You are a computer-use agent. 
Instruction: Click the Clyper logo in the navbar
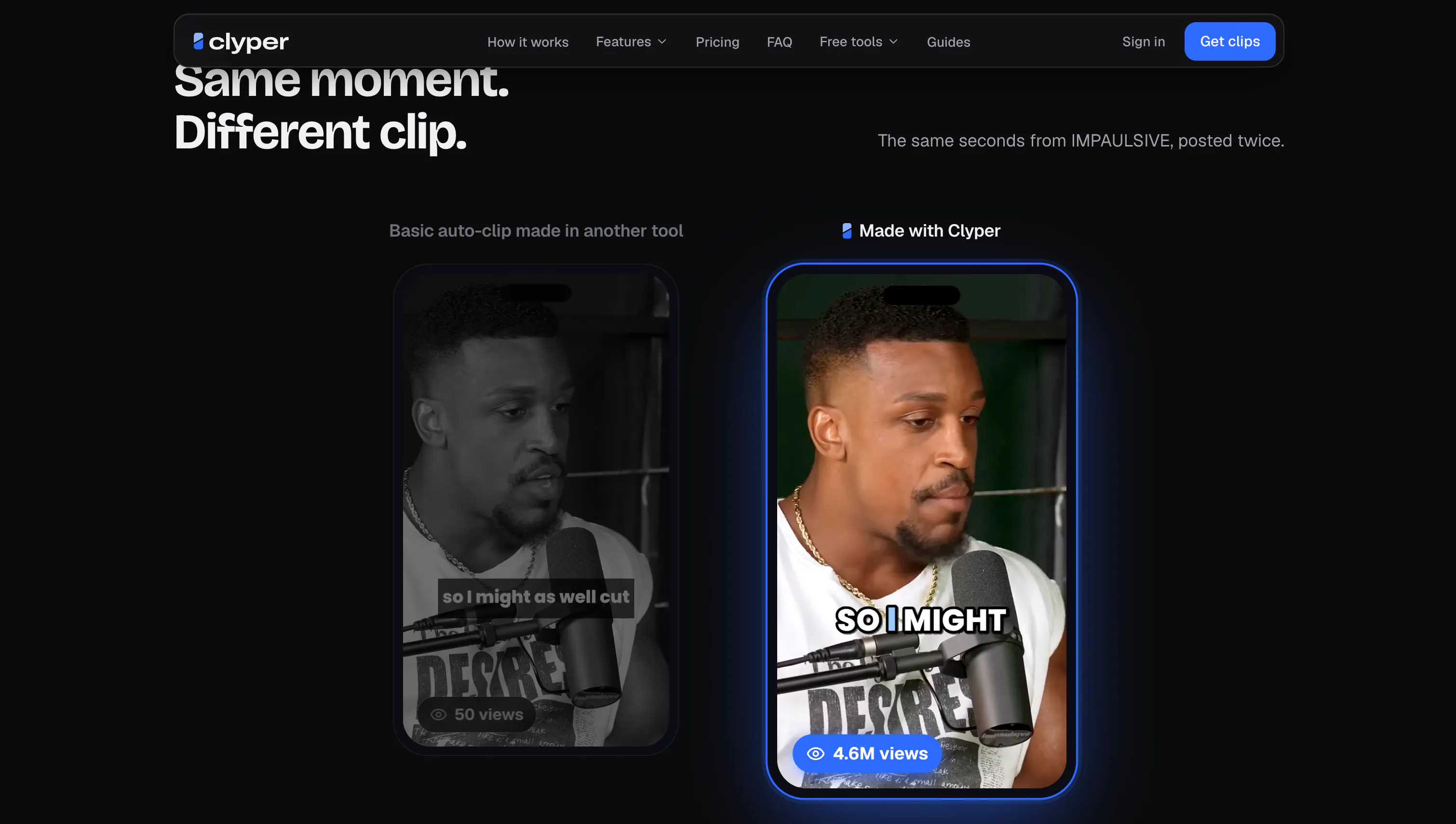tap(241, 41)
